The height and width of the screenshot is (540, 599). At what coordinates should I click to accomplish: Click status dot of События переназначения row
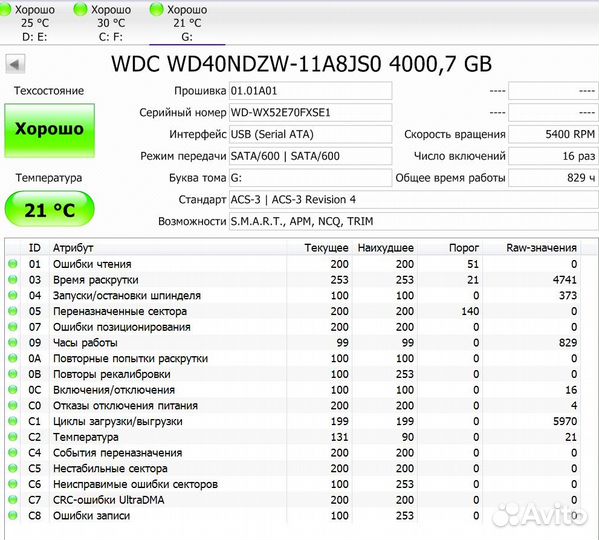[x=13, y=452]
